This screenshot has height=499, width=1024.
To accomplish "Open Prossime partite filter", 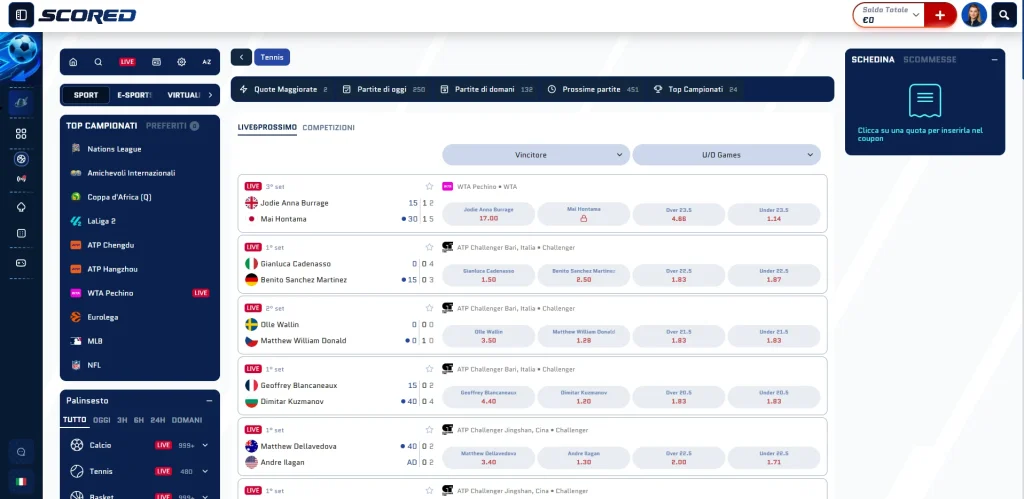I will (x=593, y=89).
